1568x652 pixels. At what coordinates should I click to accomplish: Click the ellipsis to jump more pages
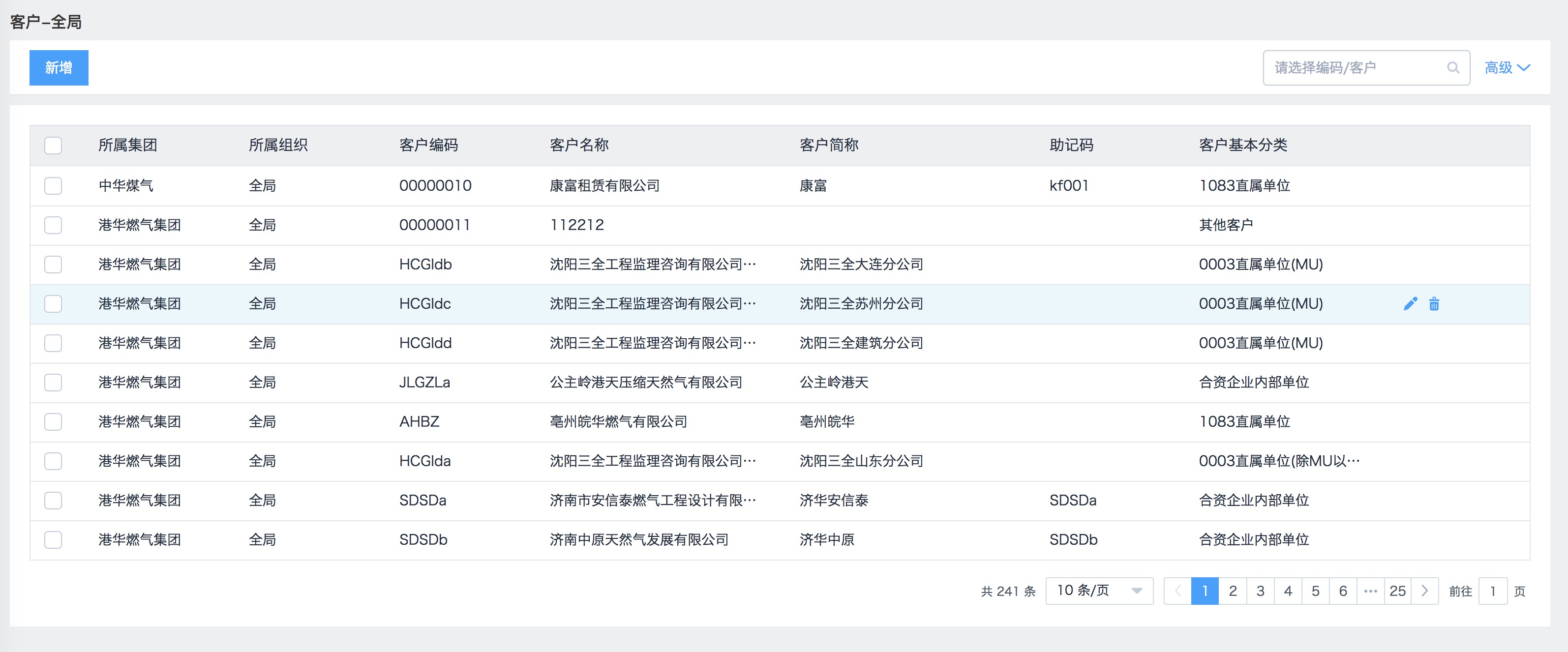(1370, 591)
